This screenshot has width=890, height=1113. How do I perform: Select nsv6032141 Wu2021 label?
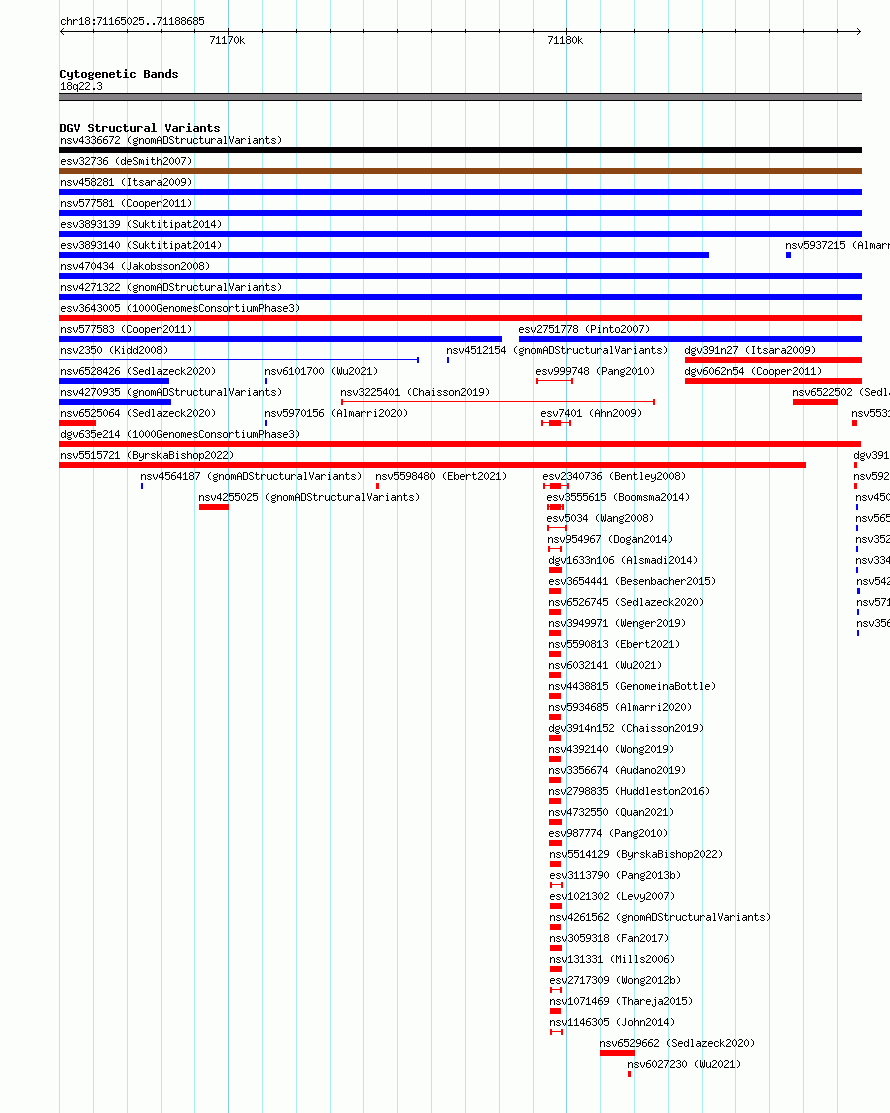pos(605,665)
